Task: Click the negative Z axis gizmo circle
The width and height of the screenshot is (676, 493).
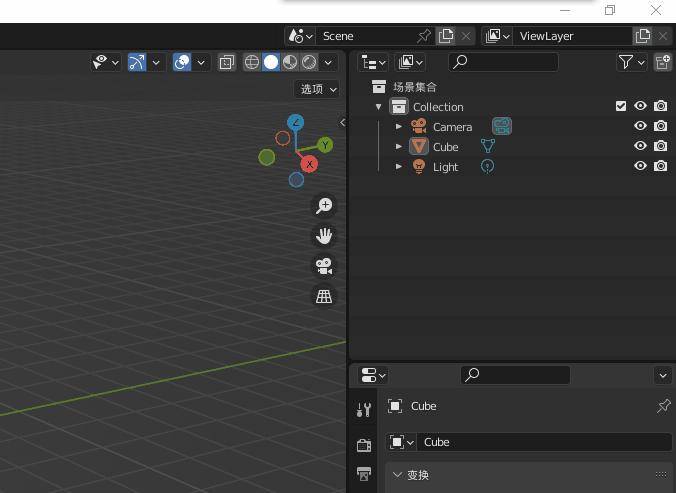Action: (x=296, y=180)
